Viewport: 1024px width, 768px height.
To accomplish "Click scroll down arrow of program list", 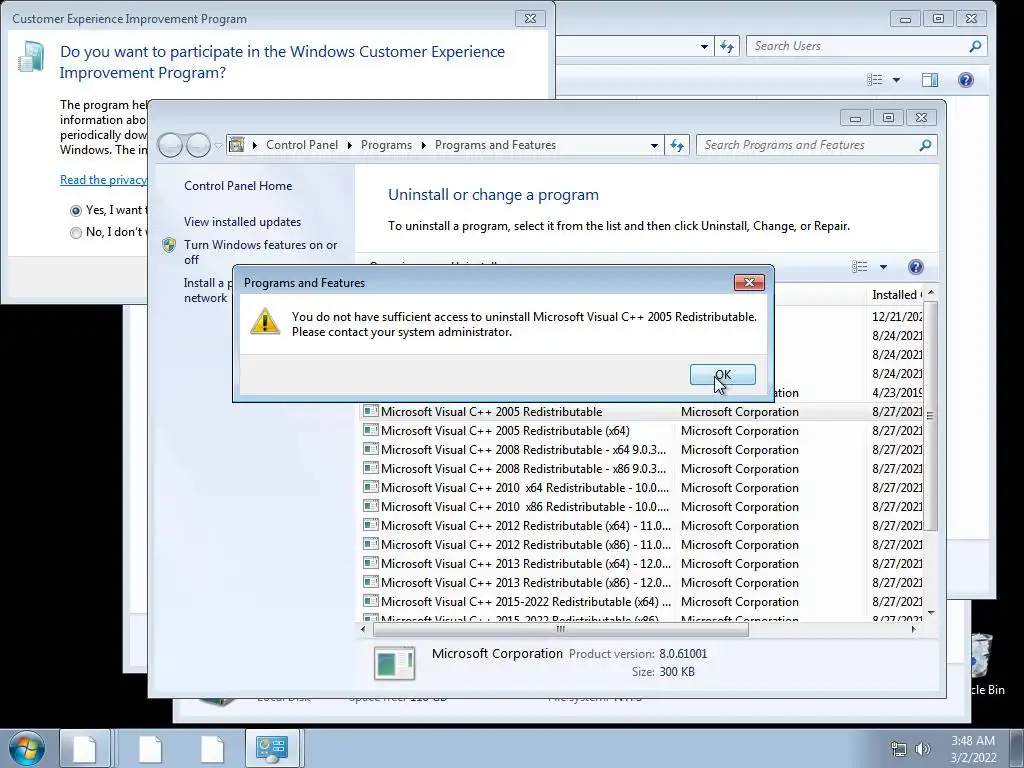I will click(x=931, y=613).
